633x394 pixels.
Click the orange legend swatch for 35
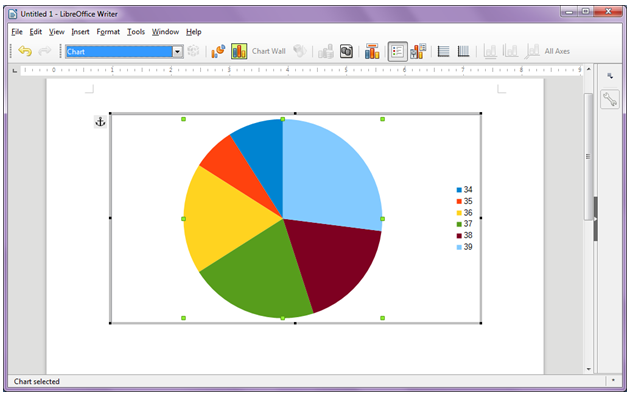click(x=459, y=201)
